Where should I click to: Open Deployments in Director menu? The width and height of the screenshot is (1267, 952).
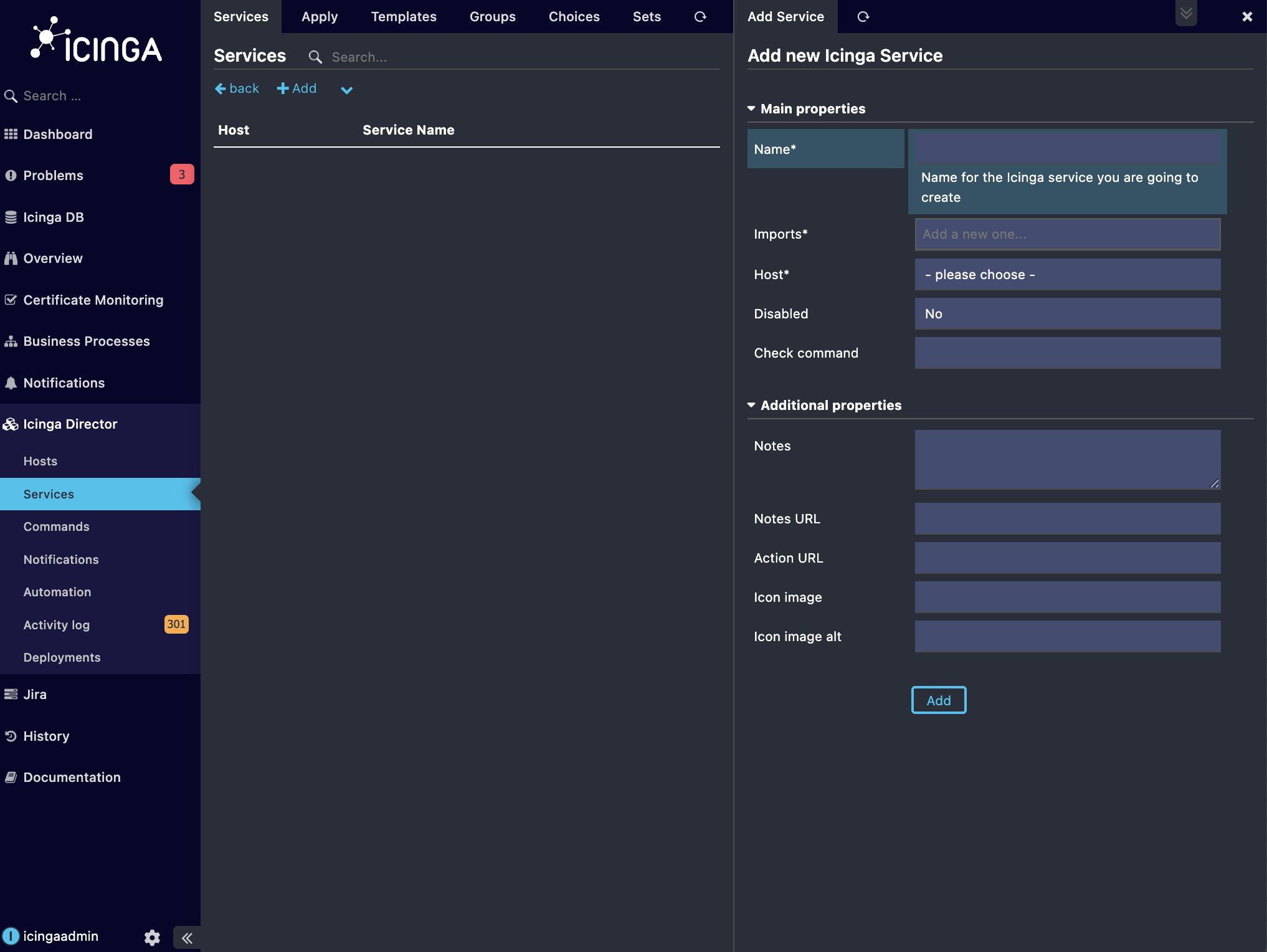tap(100, 657)
